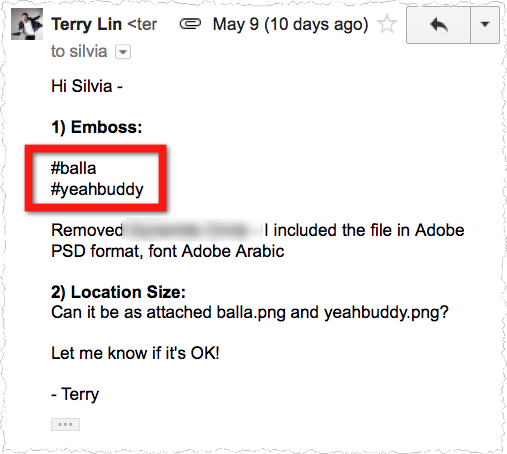Click the "- Terry" signature
The image size is (507, 454).
75,395
